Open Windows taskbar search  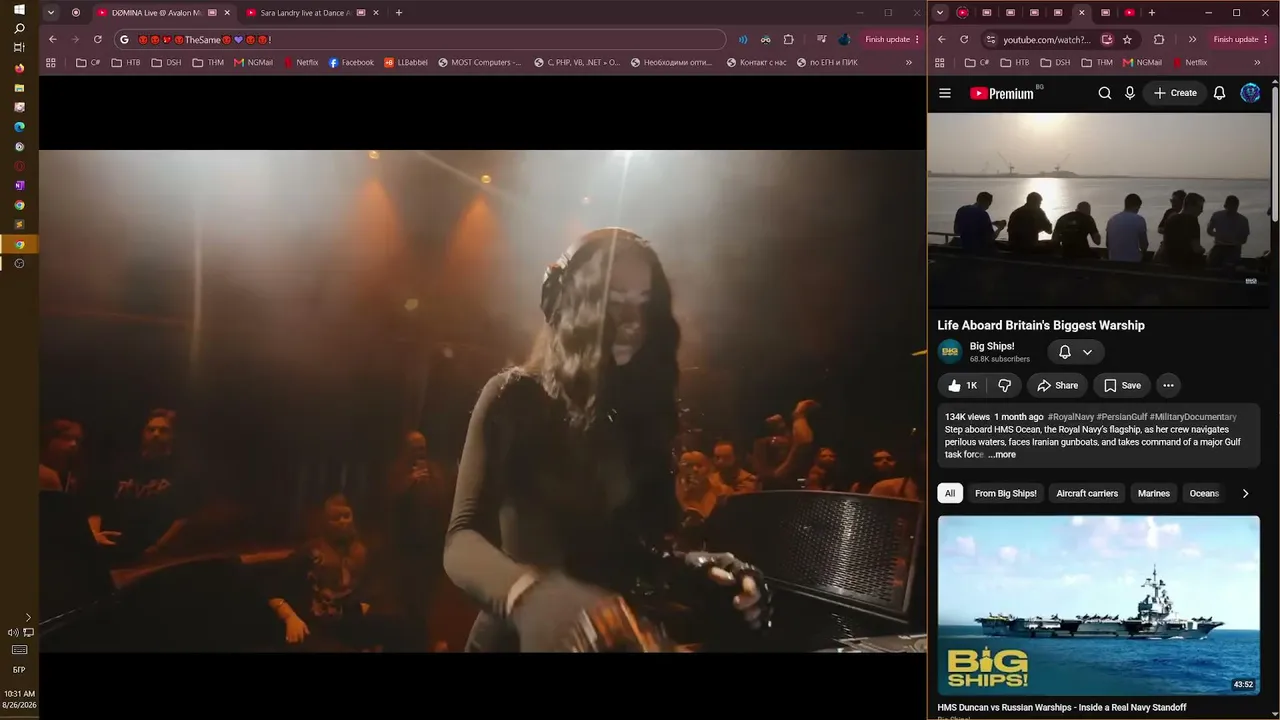(x=19, y=28)
